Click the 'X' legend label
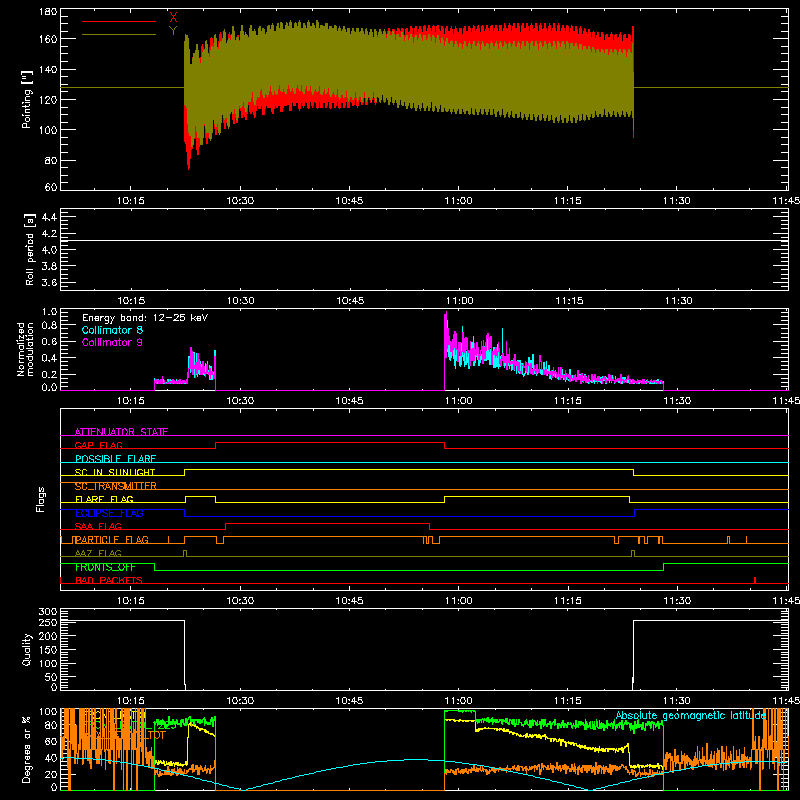 coord(173,18)
